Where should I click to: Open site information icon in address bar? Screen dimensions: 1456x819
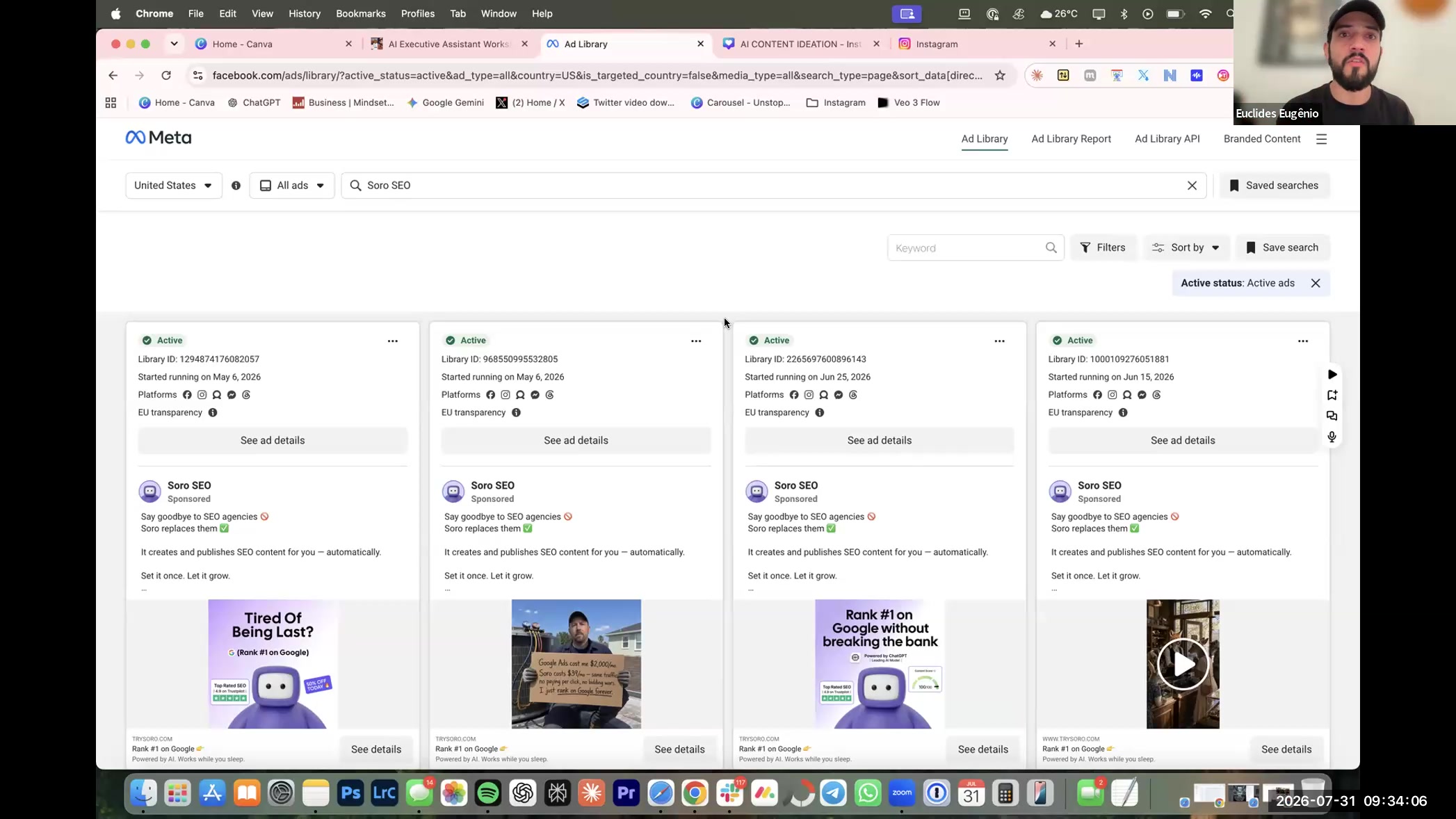click(x=197, y=75)
